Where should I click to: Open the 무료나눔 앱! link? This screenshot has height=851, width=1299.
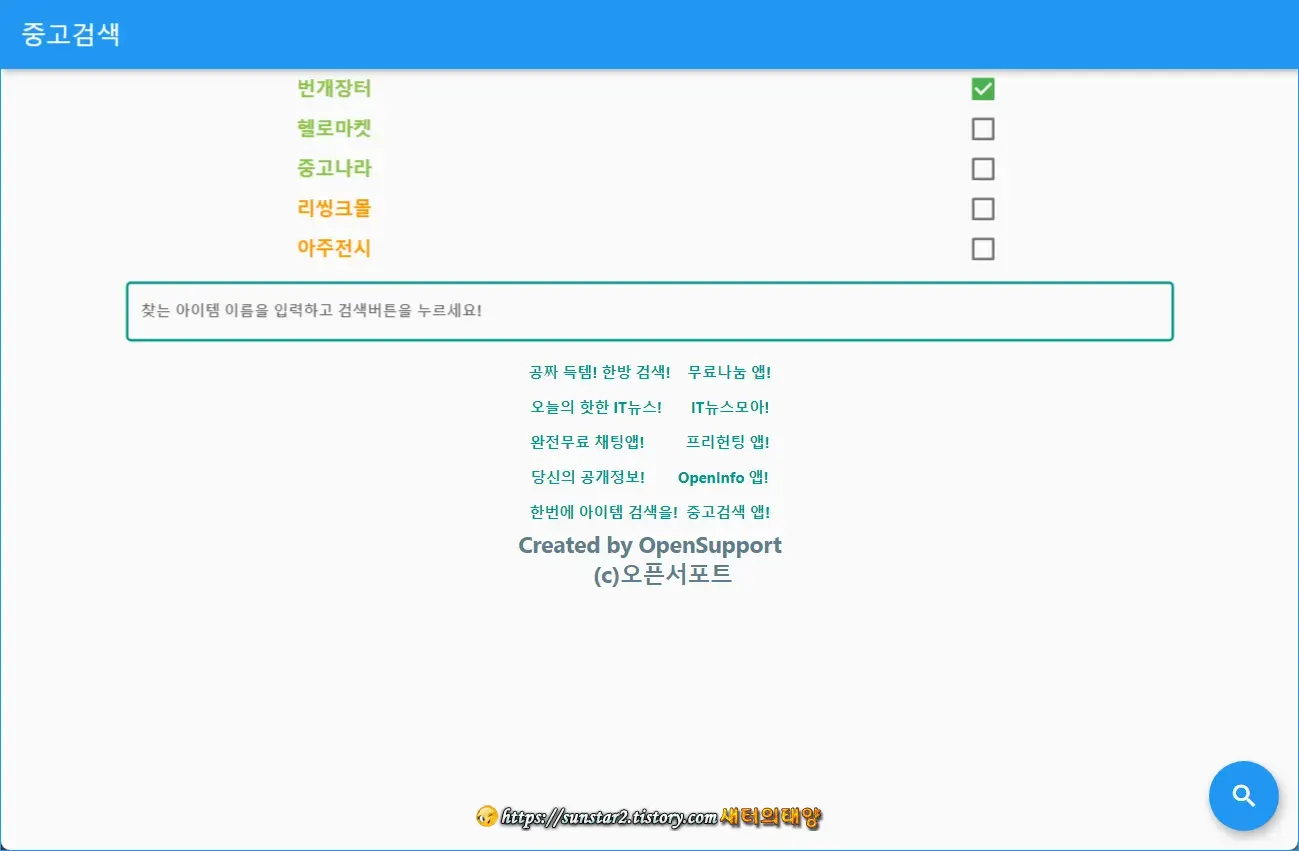[x=727, y=371]
